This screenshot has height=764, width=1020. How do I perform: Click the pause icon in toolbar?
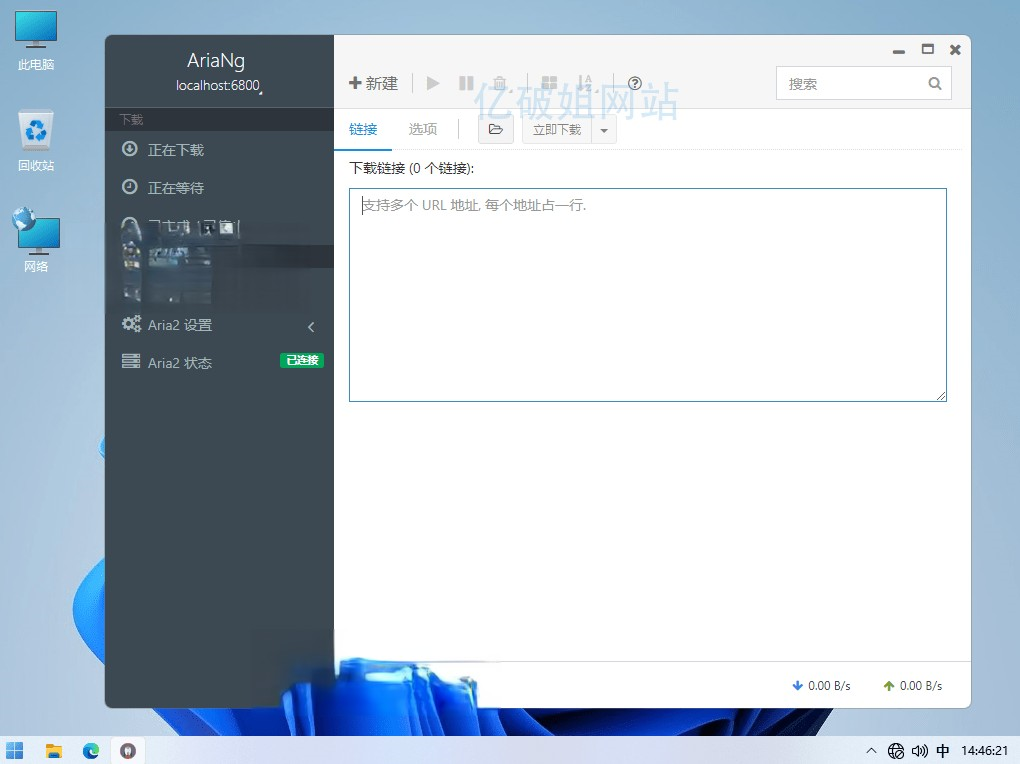click(x=466, y=83)
